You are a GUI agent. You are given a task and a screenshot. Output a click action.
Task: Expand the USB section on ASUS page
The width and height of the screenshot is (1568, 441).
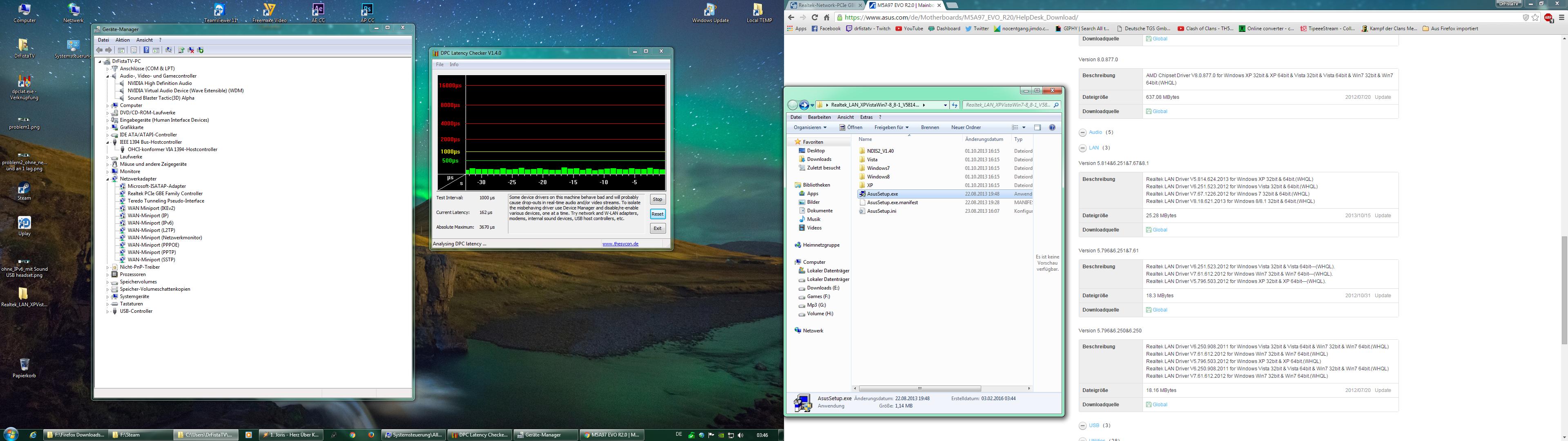[x=1082, y=426]
